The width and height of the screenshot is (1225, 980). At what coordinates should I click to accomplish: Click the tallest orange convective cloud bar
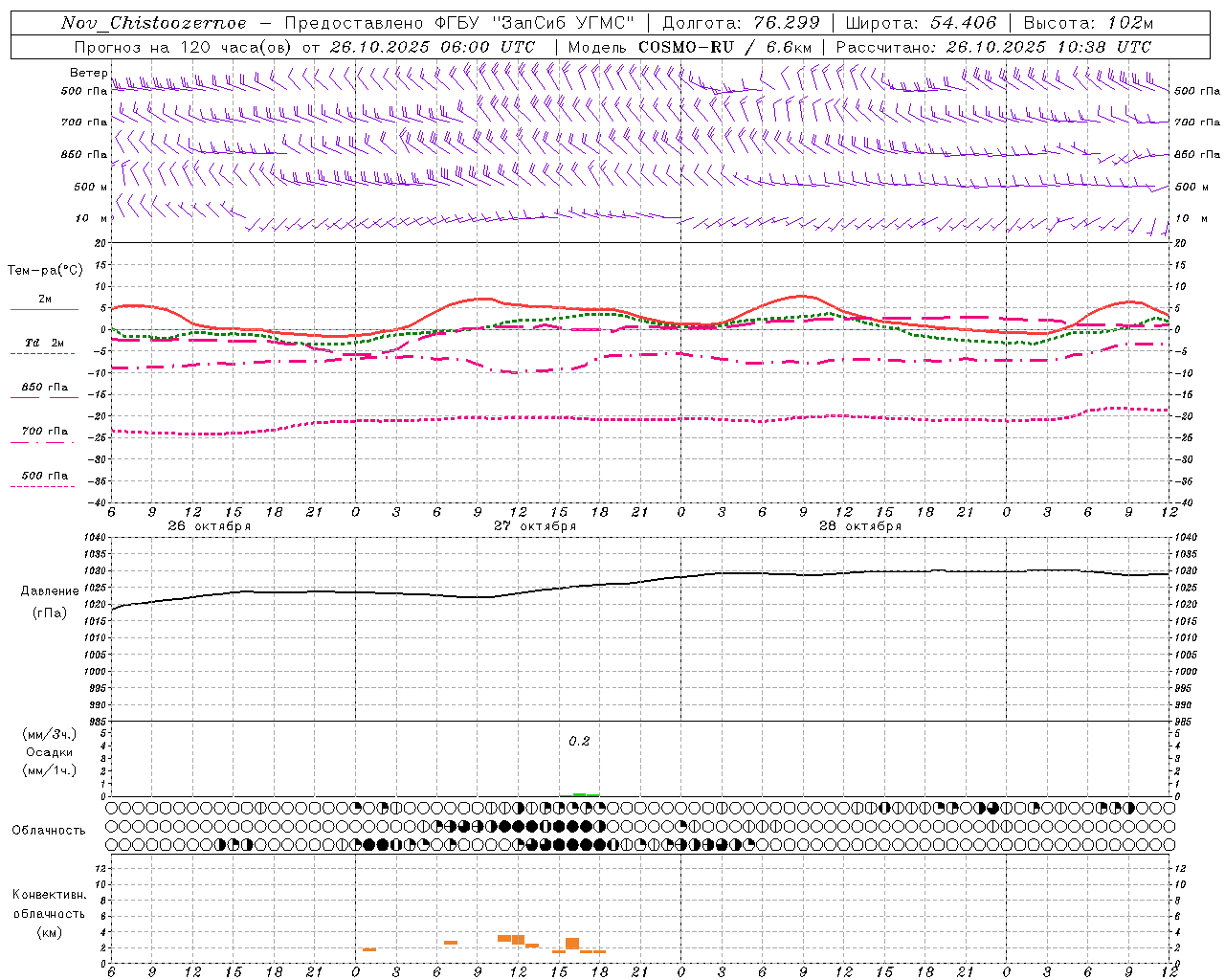(x=572, y=944)
